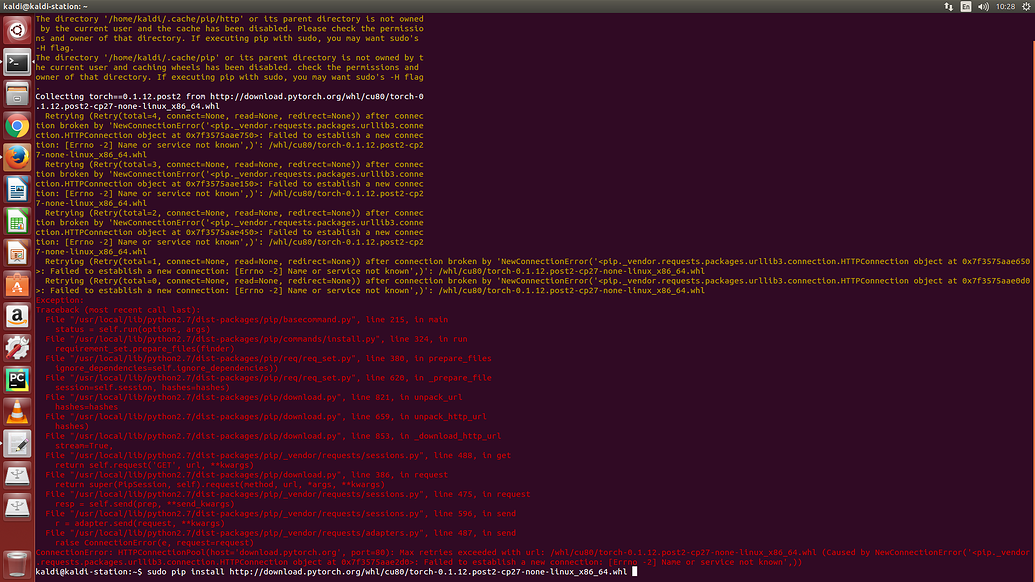Viewport: 1035px width, 582px height.
Task: Switch to the Text Editor window
Action: [x=16, y=443]
